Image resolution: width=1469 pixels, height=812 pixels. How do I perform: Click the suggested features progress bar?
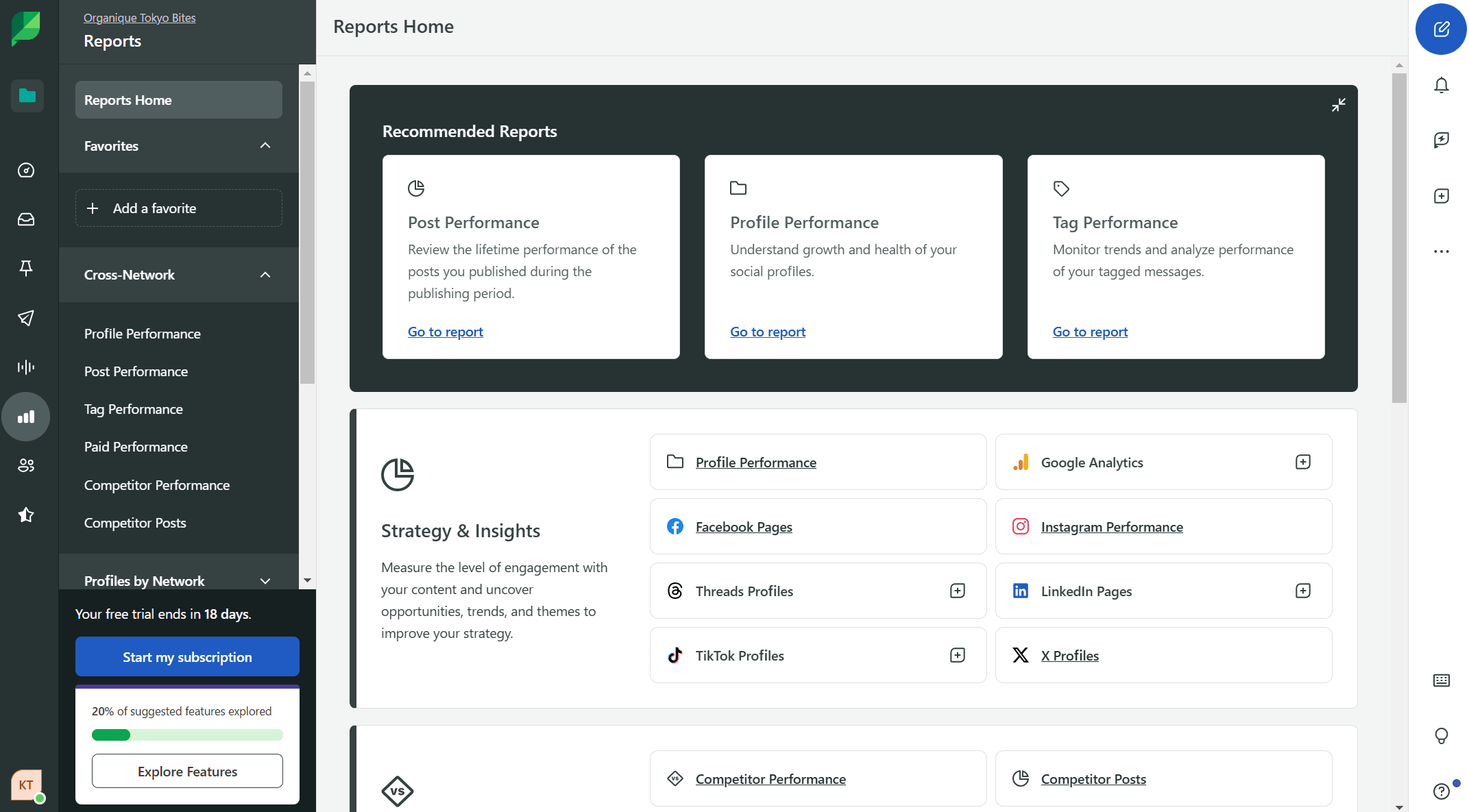coord(187,735)
